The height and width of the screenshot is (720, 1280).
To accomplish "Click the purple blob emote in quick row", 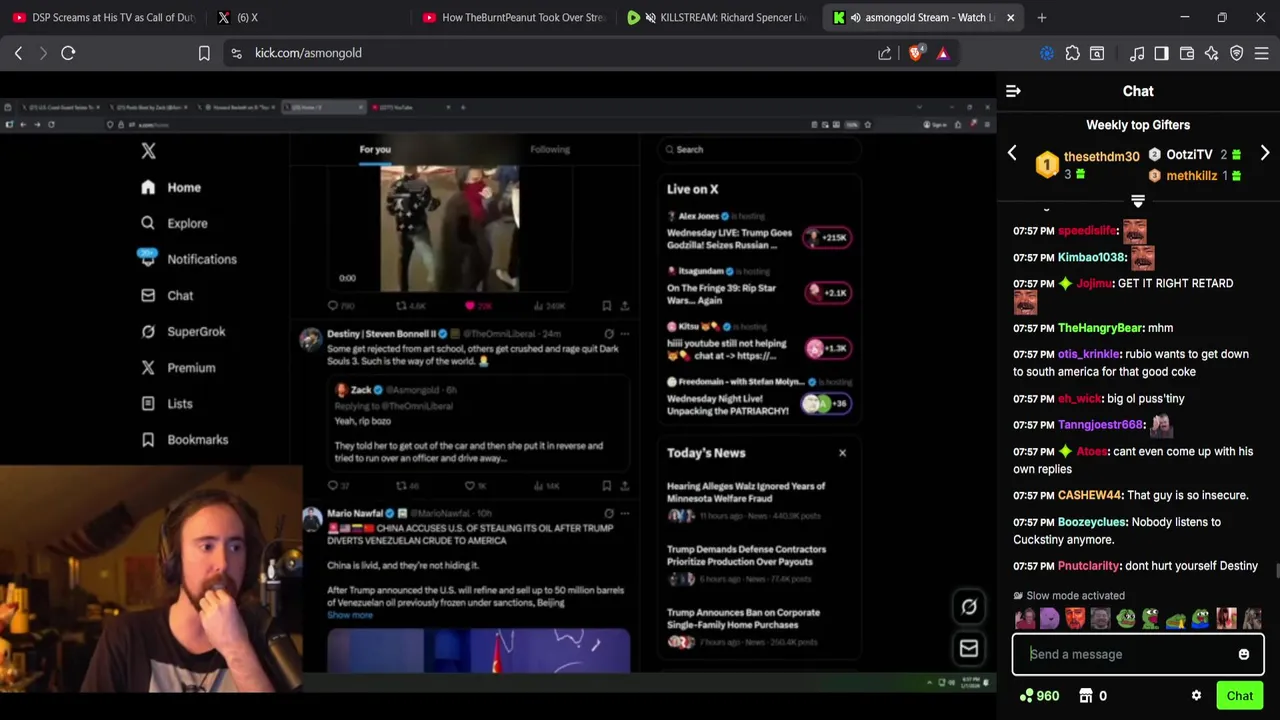I will (1049, 619).
